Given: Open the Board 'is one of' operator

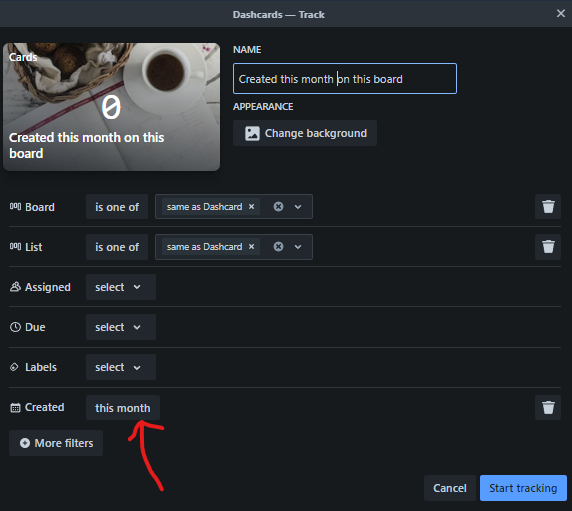Looking at the screenshot, I should (117, 207).
